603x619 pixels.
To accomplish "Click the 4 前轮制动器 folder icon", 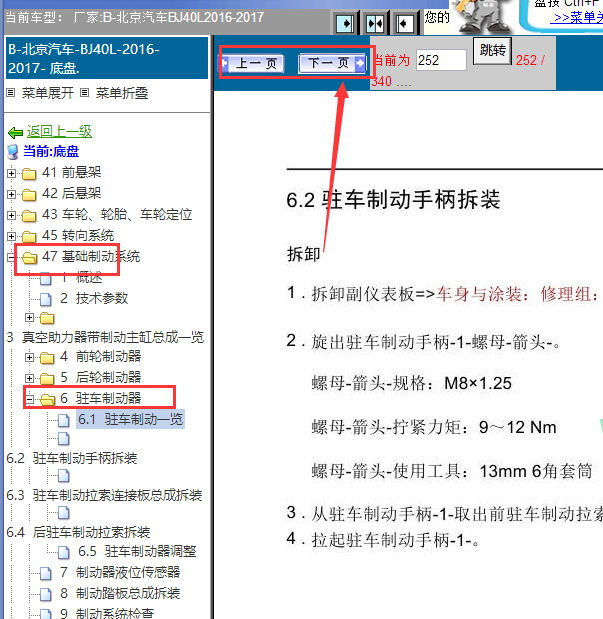I will [47, 358].
